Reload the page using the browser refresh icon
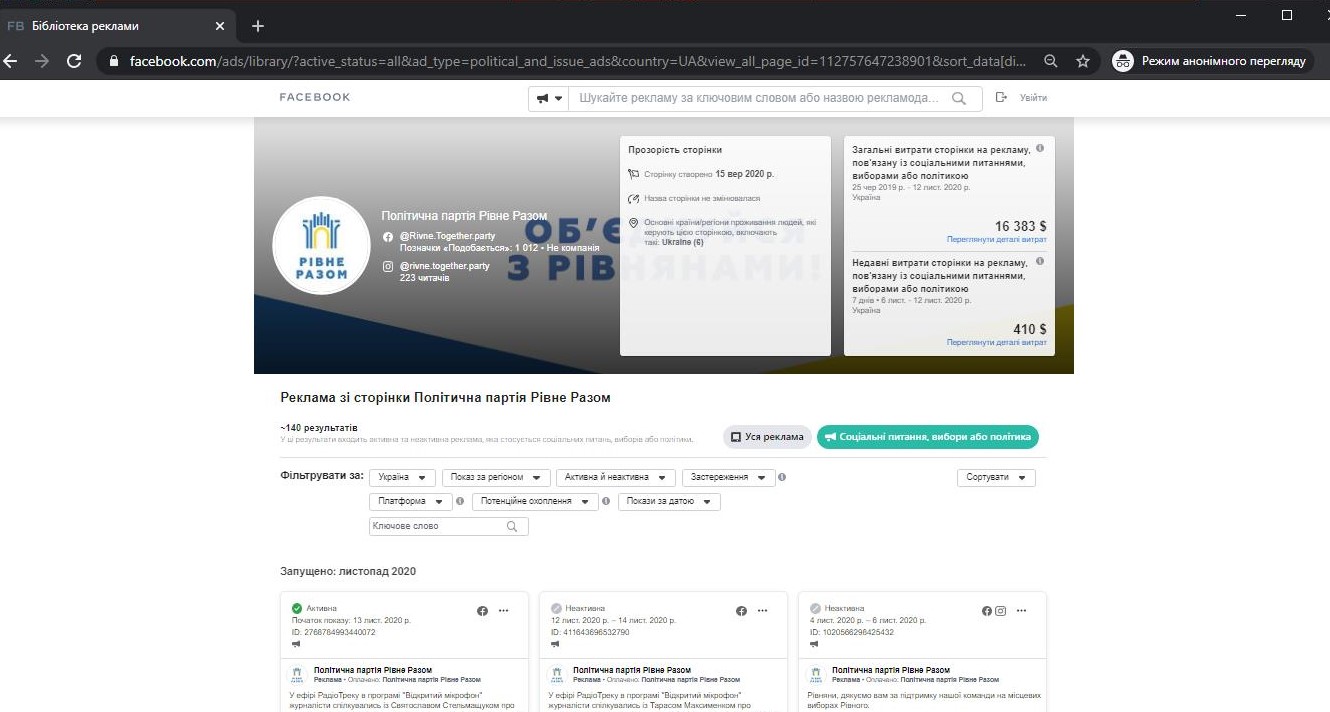Image resolution: width=1330 pixels, height=712 pixels. point(73,61)
